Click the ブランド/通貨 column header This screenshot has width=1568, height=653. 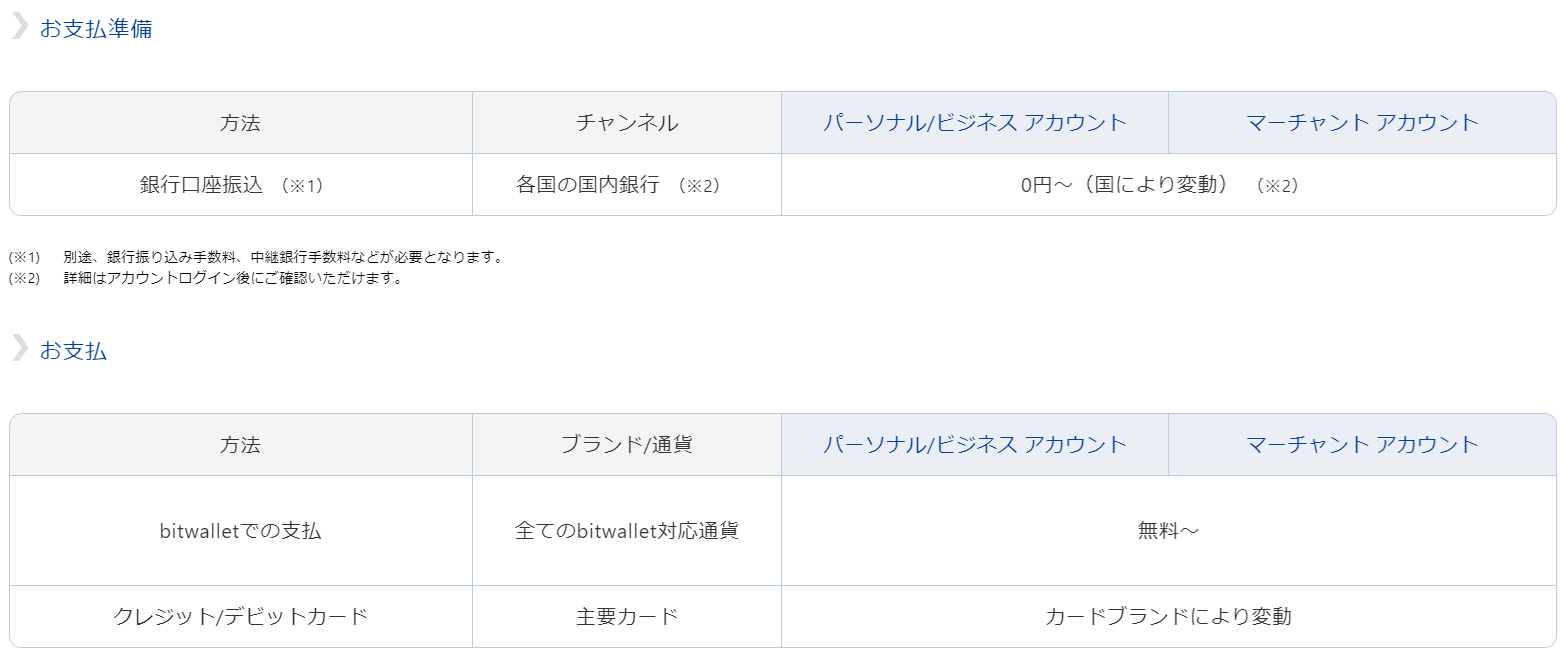click(627, 445)
